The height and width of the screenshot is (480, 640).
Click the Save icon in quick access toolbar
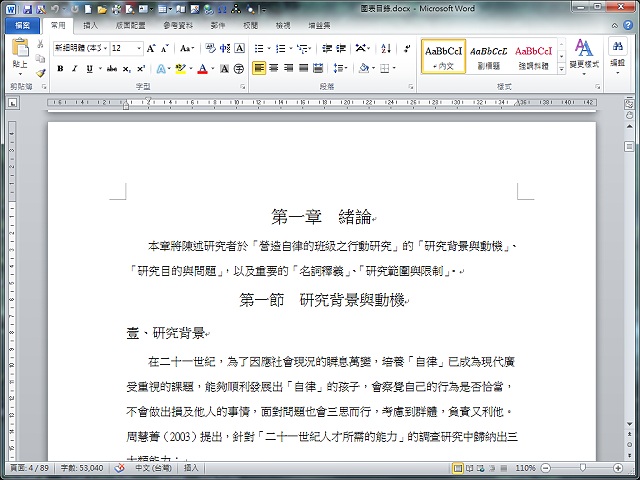click(x=27, y=9)
